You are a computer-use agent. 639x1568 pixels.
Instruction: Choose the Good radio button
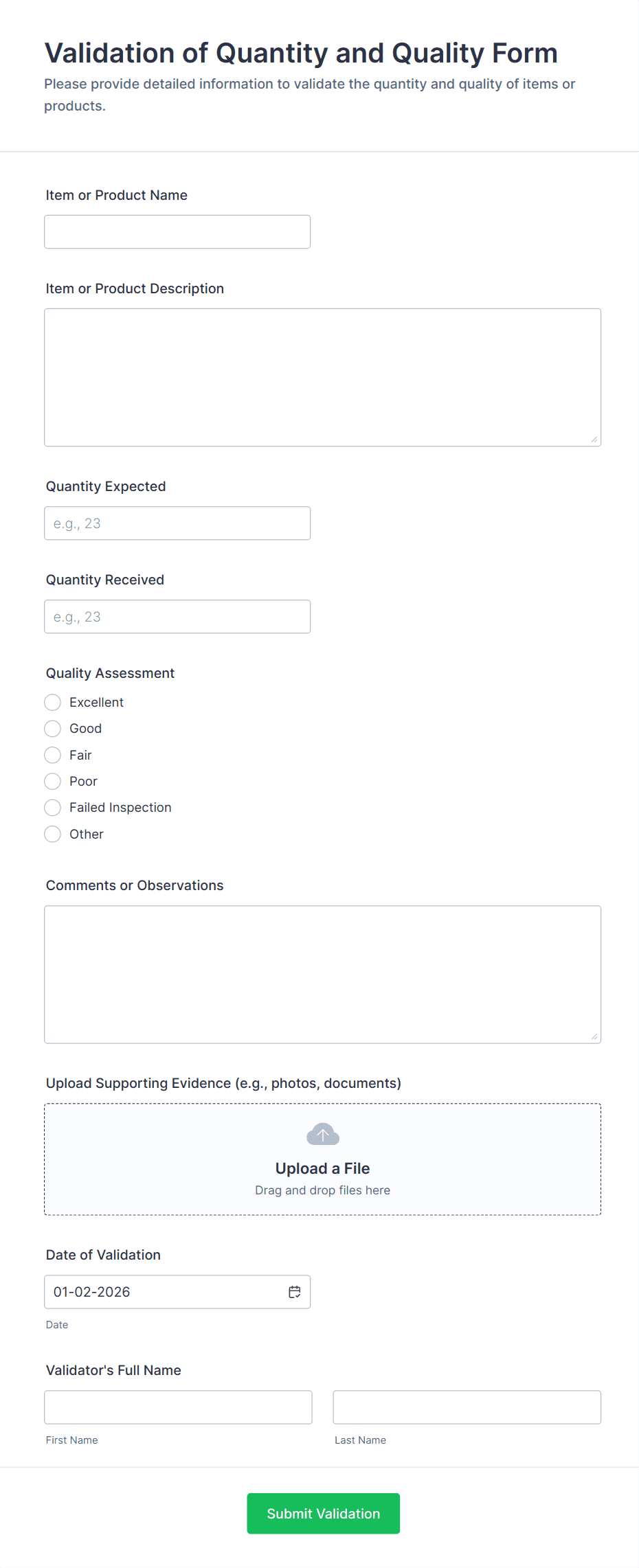click(x=53, y=728)
